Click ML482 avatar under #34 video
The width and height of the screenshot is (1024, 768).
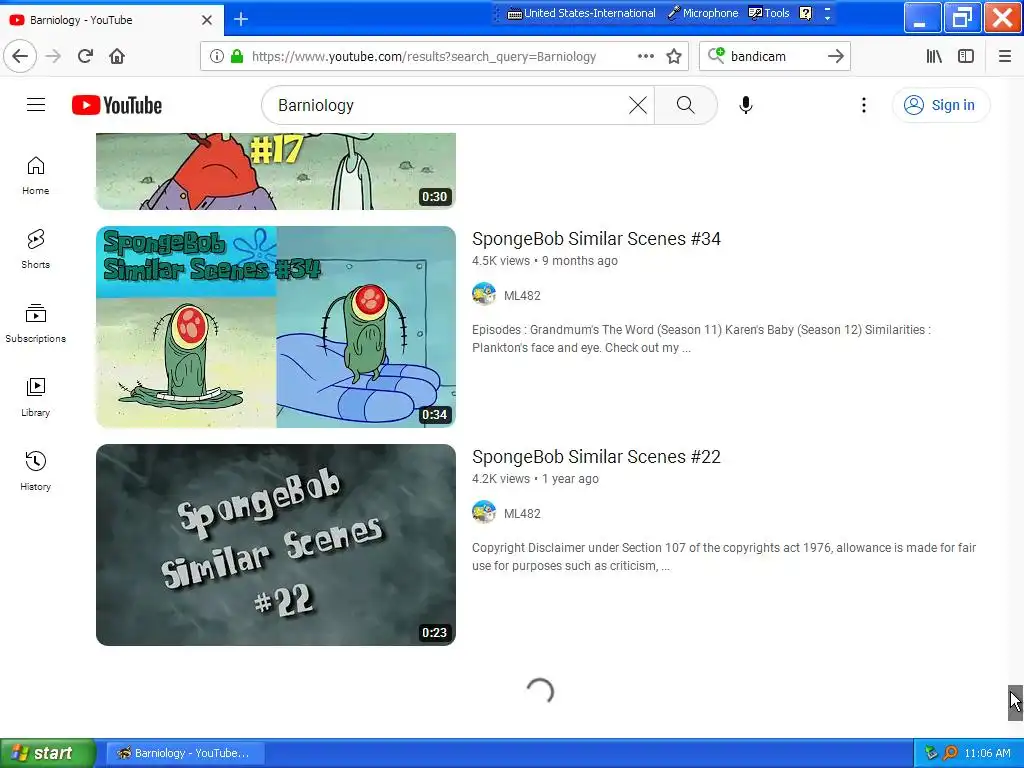tap(484, 295)
